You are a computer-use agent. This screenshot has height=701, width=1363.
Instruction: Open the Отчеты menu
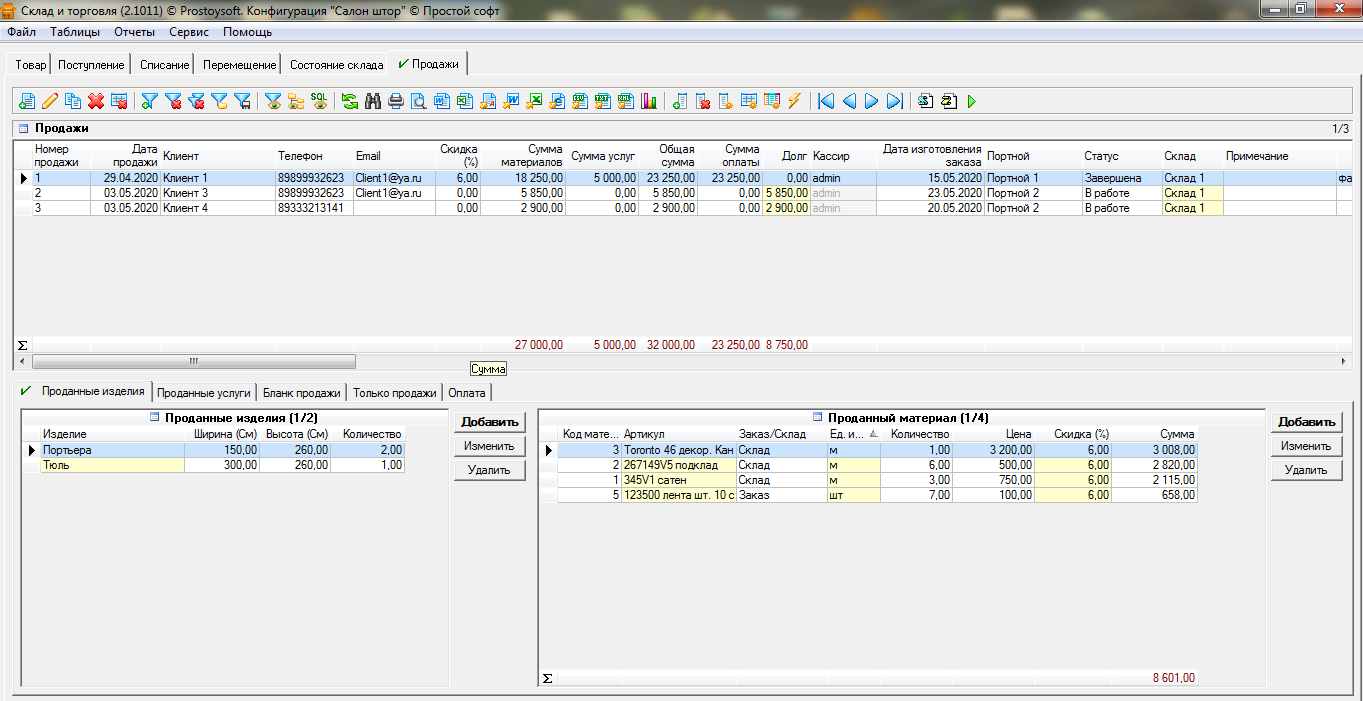[x=134, y=32]
